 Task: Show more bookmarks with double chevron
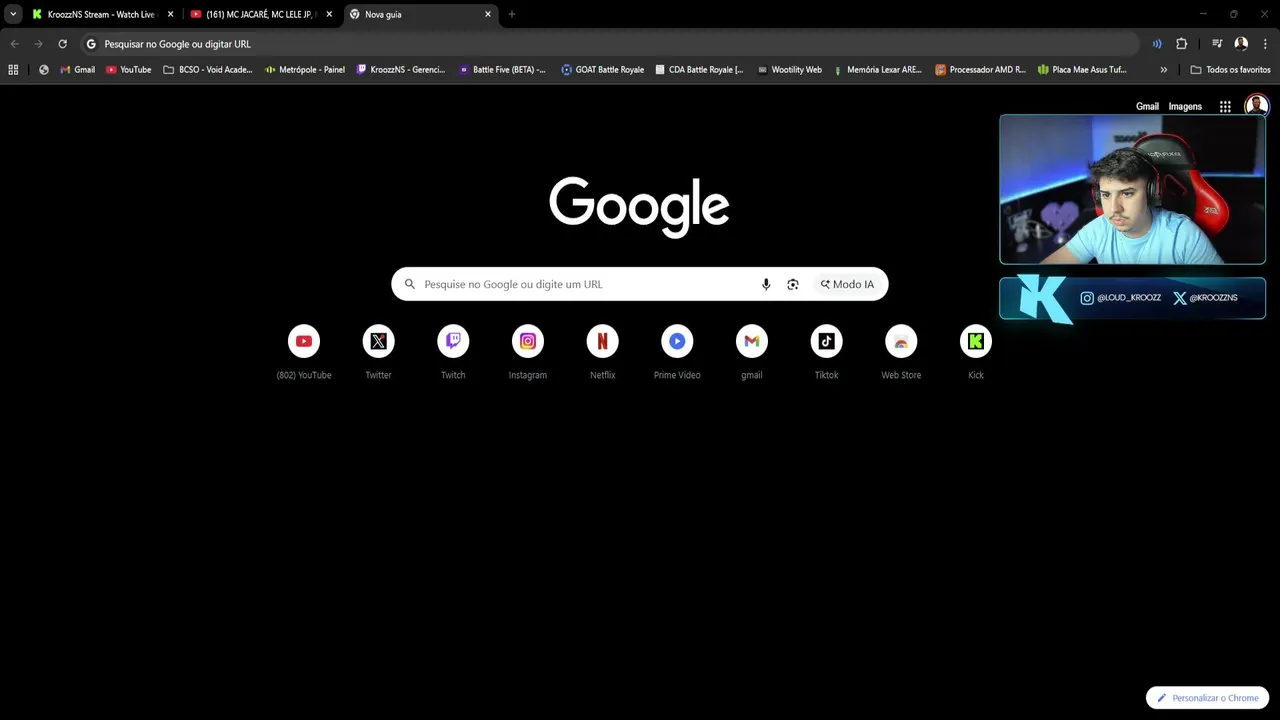tap(1163, 70)
